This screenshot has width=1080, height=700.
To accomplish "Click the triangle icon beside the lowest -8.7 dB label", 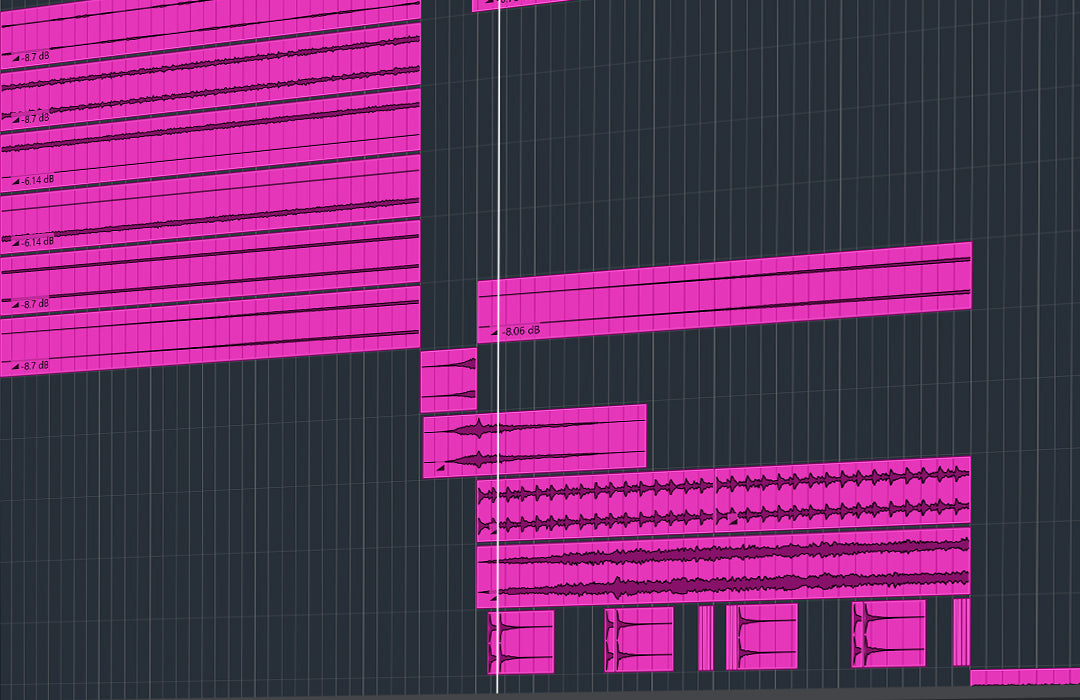I will point(16,367).
